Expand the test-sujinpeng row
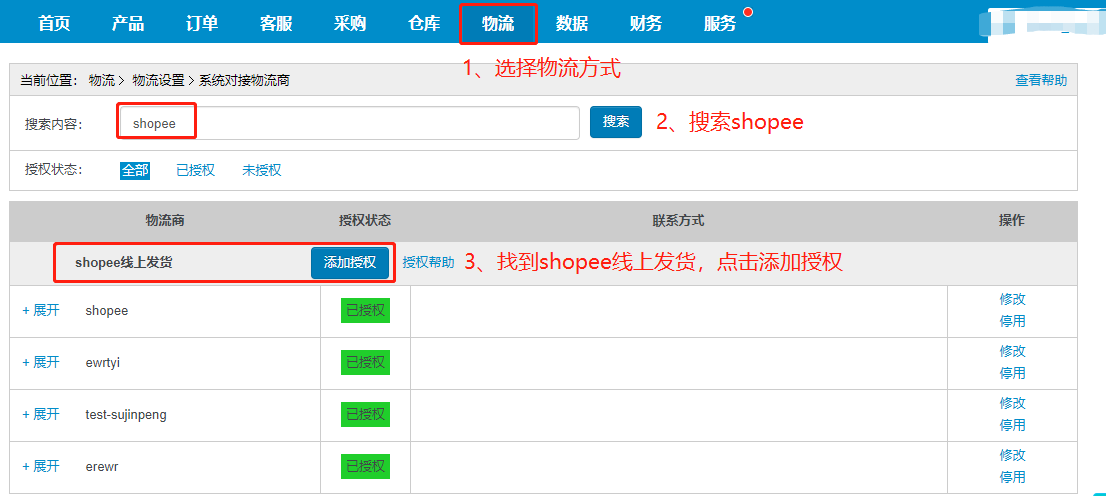 point(41,414)
